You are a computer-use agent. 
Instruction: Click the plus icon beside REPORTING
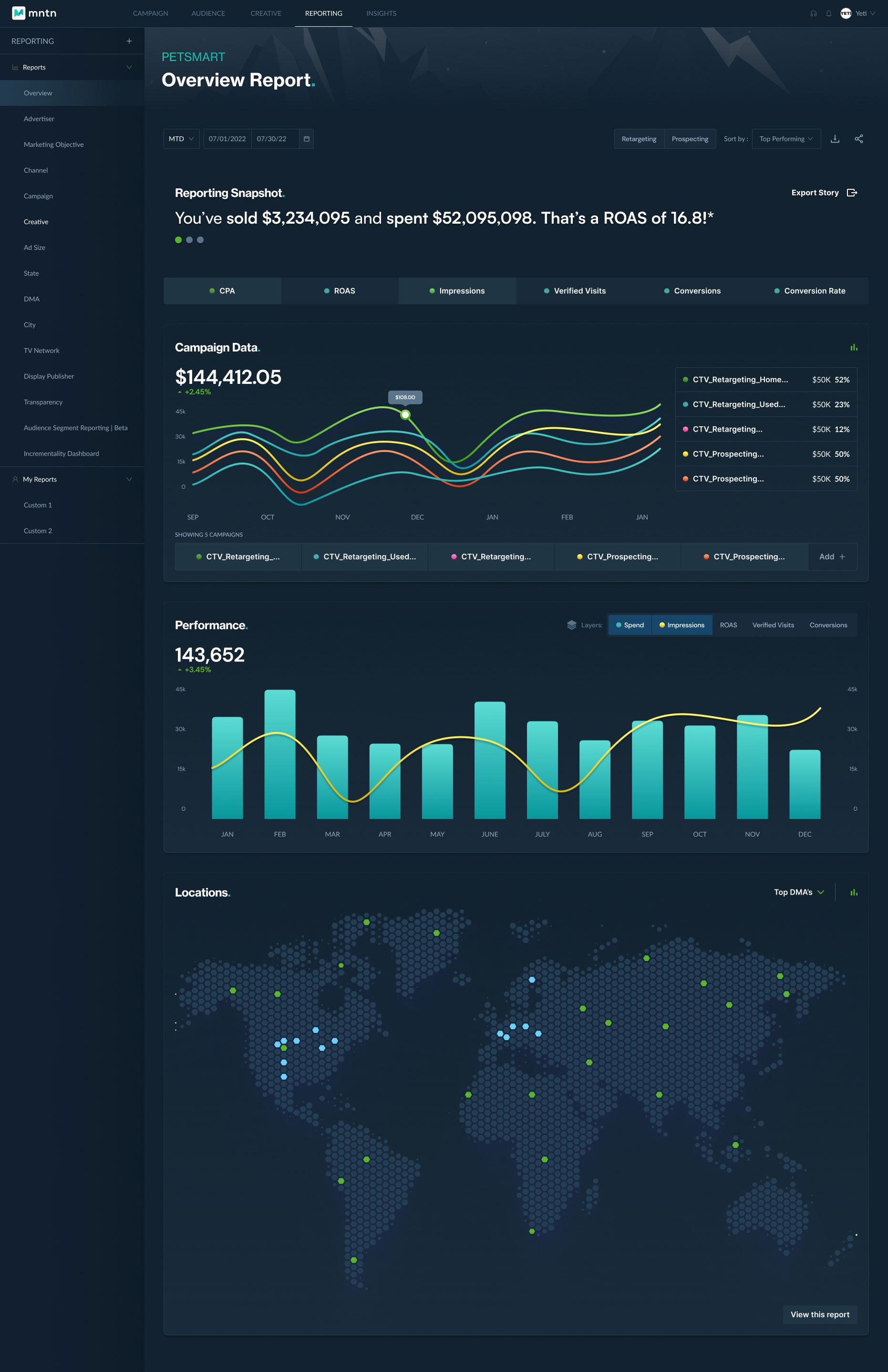pyautogui.click(x=129, y=41)
